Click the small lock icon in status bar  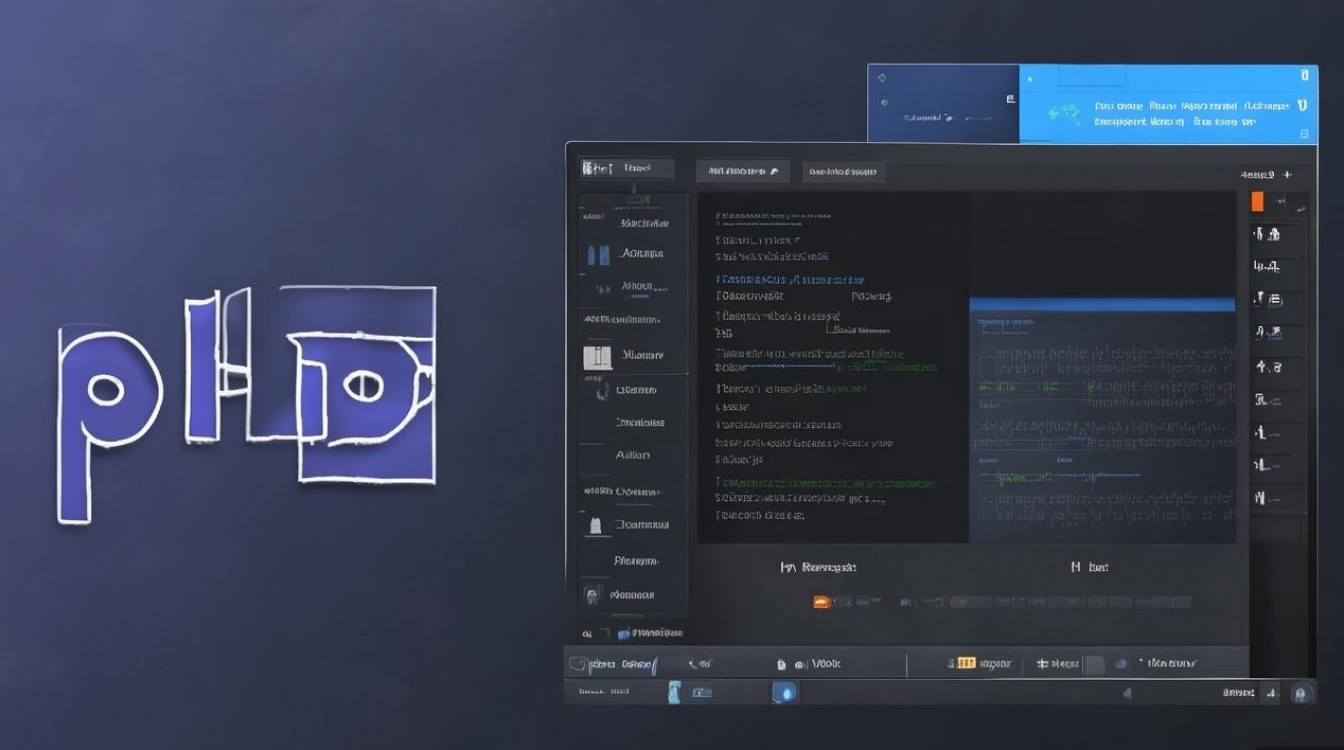tap(781, 664)
